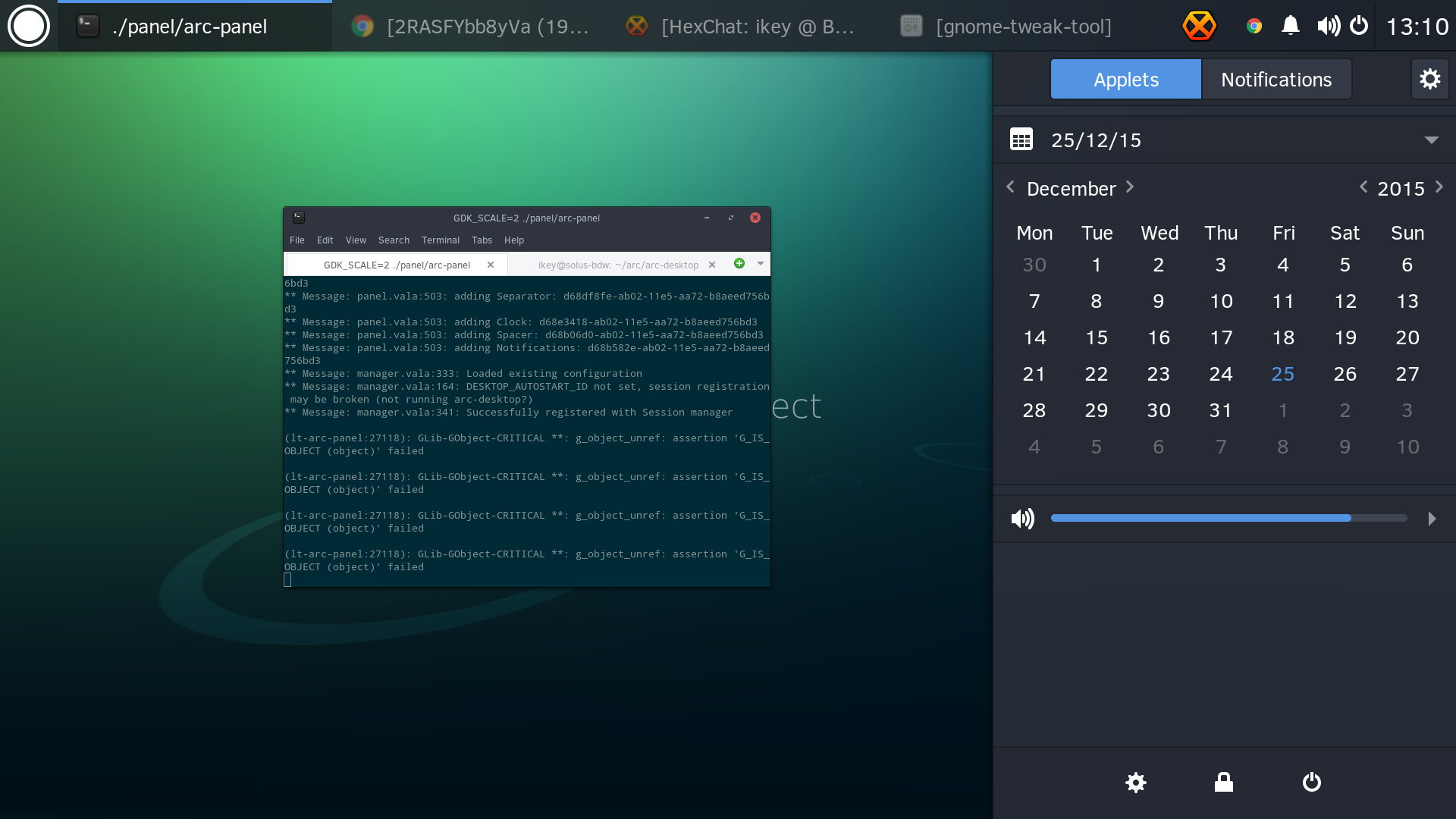Add a new terminal tab with plus
The image size is (1456, 819).
point(739,263)
